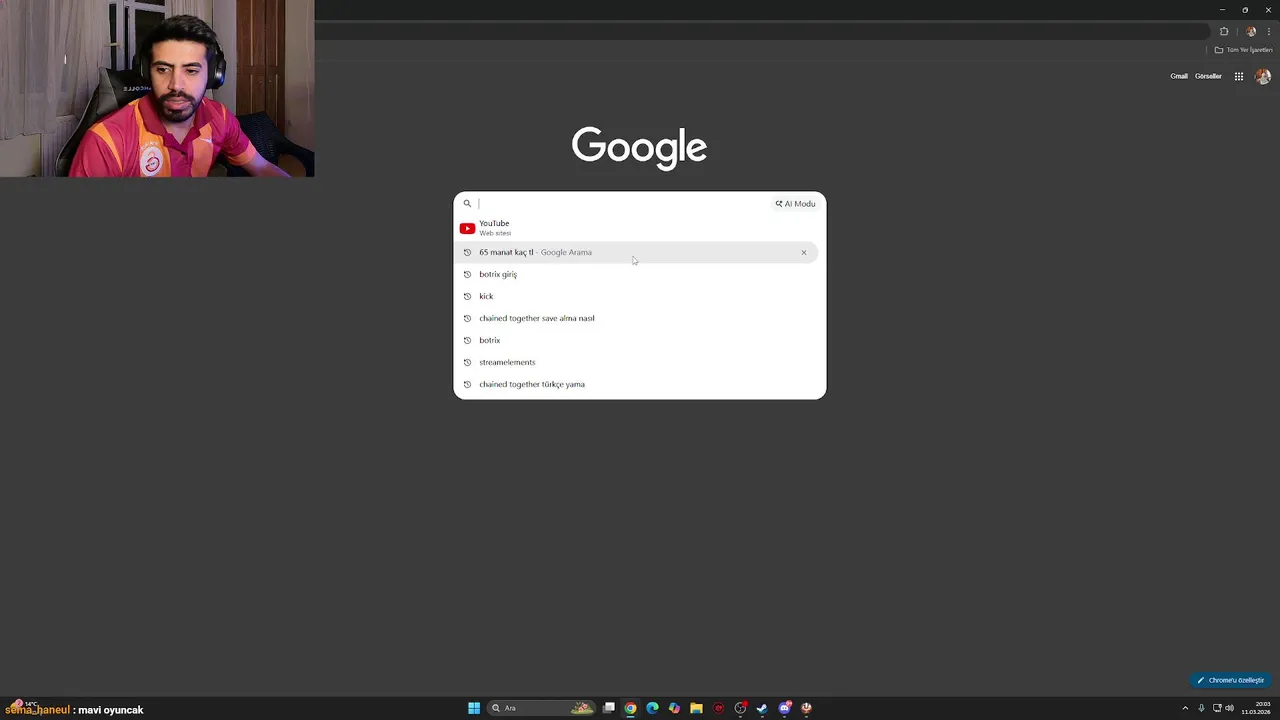Click the taskbar Ara search box

tap(540, 708)
